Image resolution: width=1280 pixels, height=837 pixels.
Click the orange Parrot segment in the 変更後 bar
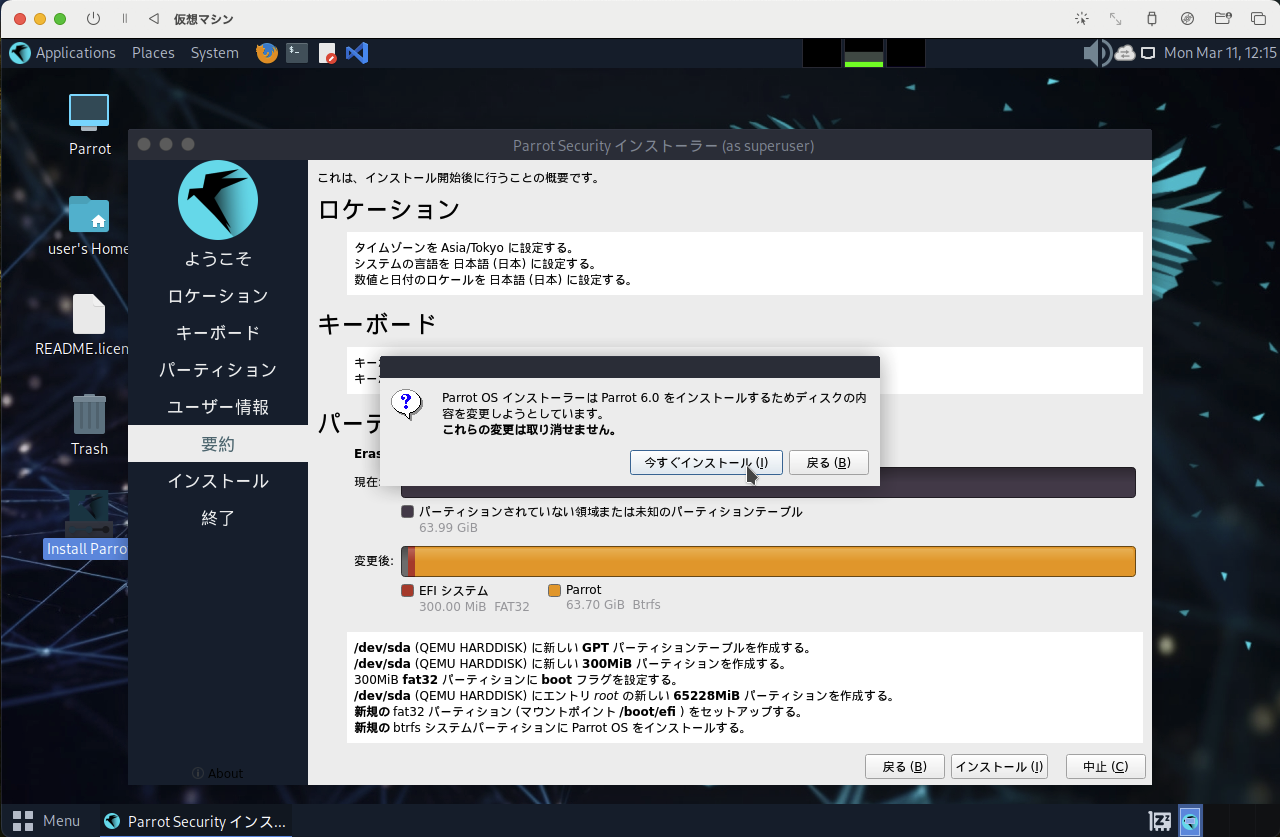point(775,561)
